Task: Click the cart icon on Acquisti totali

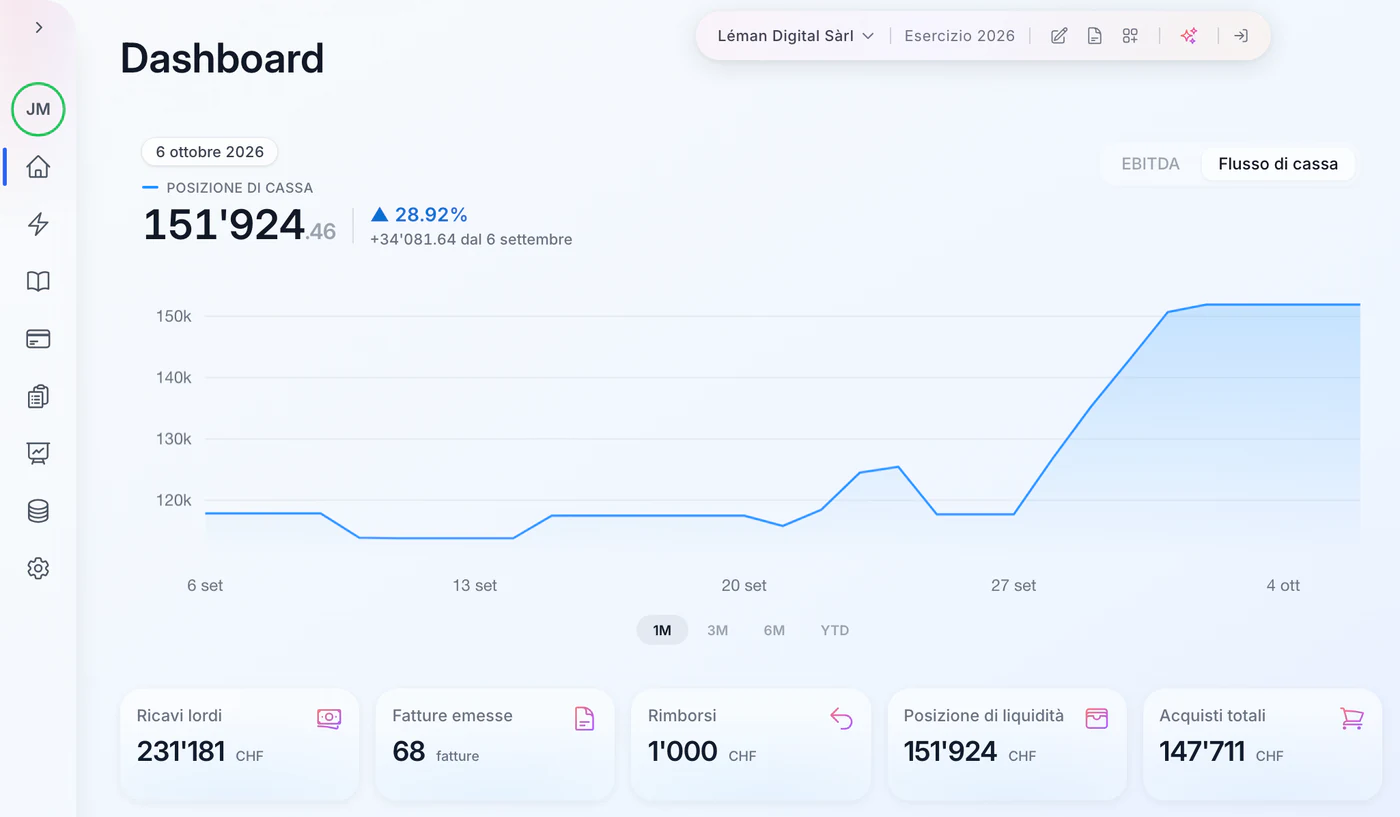Action: [1352, 718]
